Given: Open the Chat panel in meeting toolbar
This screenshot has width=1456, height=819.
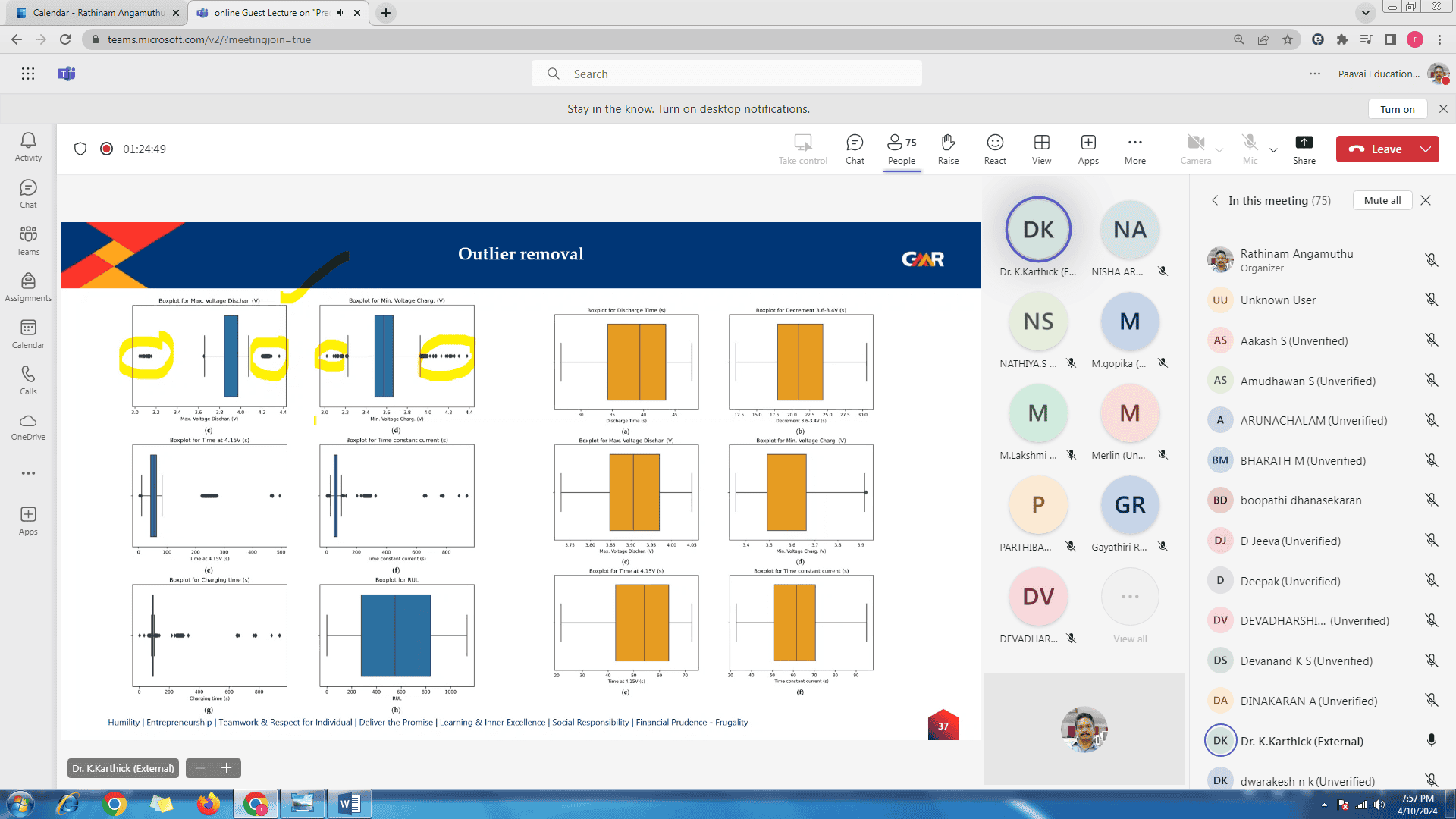Looking at the screenshot, I should click(x=855, y=149).
